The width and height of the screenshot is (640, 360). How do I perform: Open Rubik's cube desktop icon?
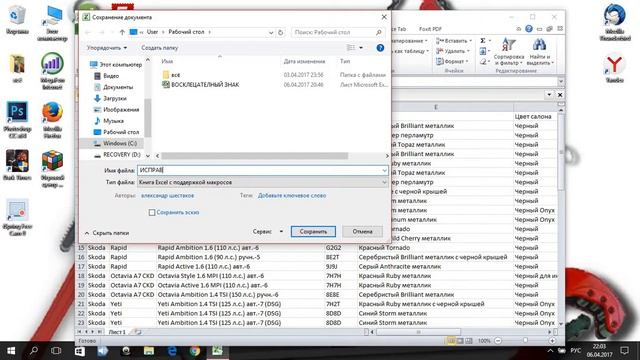coord(52,169)
